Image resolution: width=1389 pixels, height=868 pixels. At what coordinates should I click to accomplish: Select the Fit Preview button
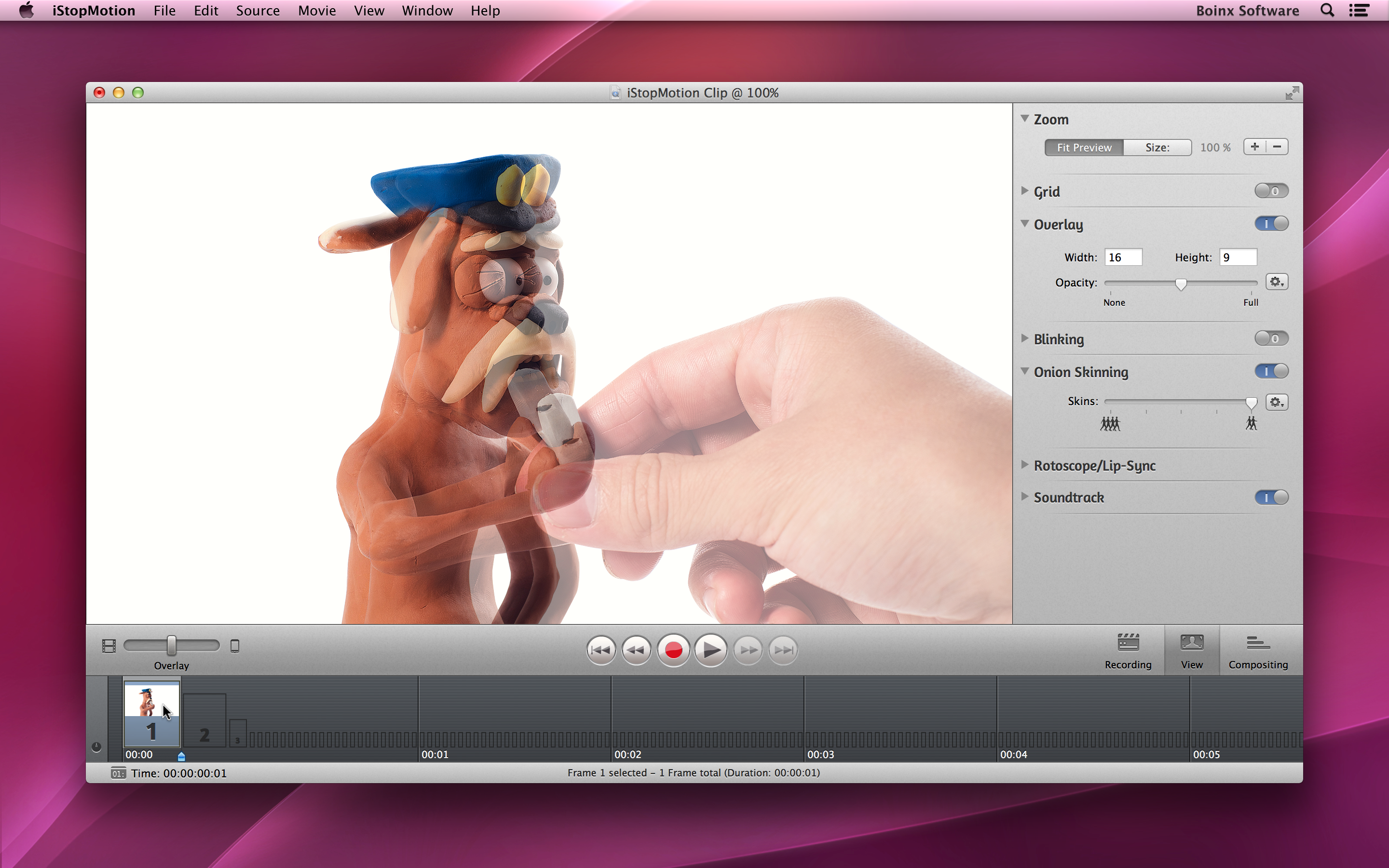click(x=1084, y=148)
